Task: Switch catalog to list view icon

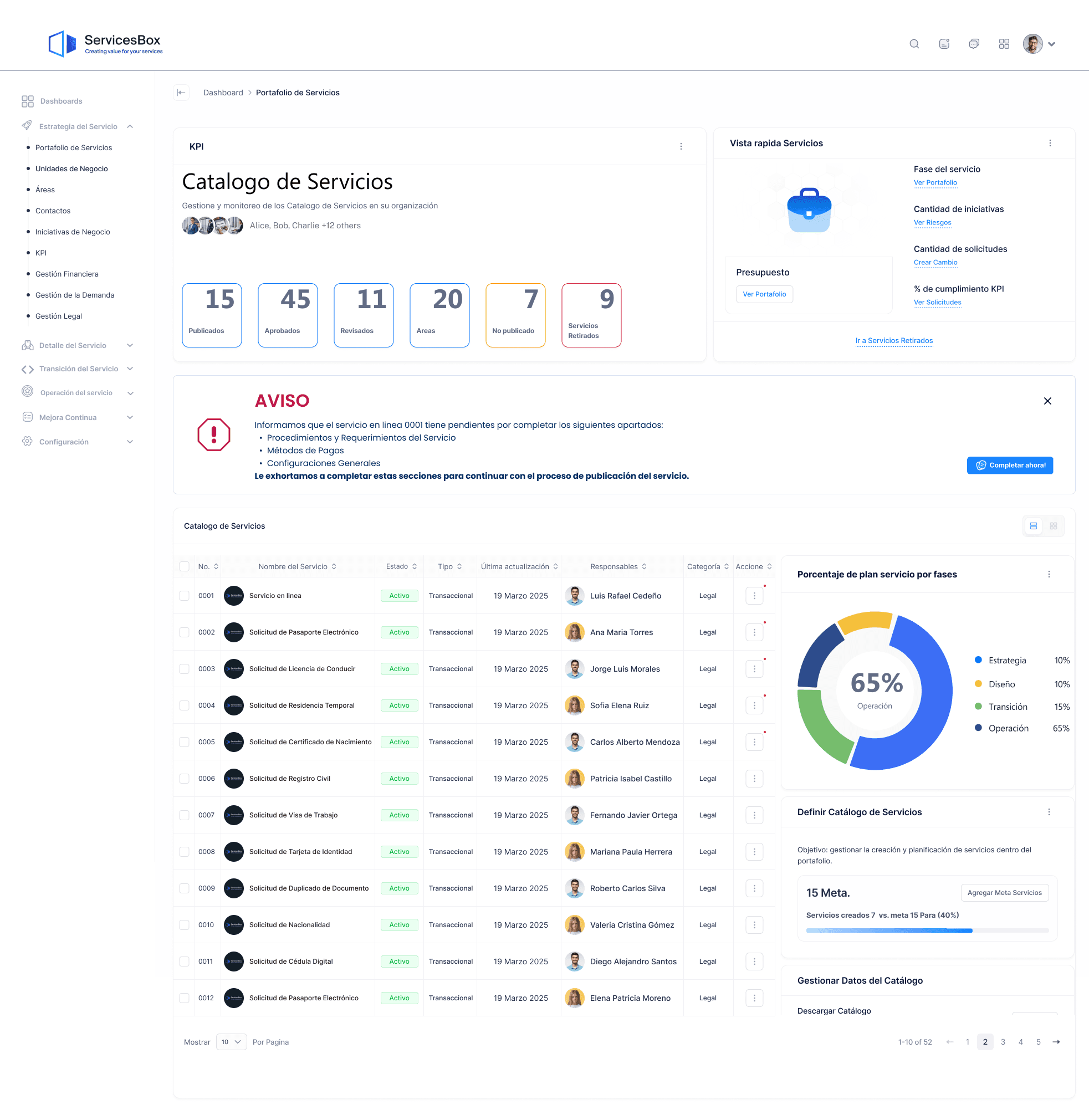Action: 1033,526
